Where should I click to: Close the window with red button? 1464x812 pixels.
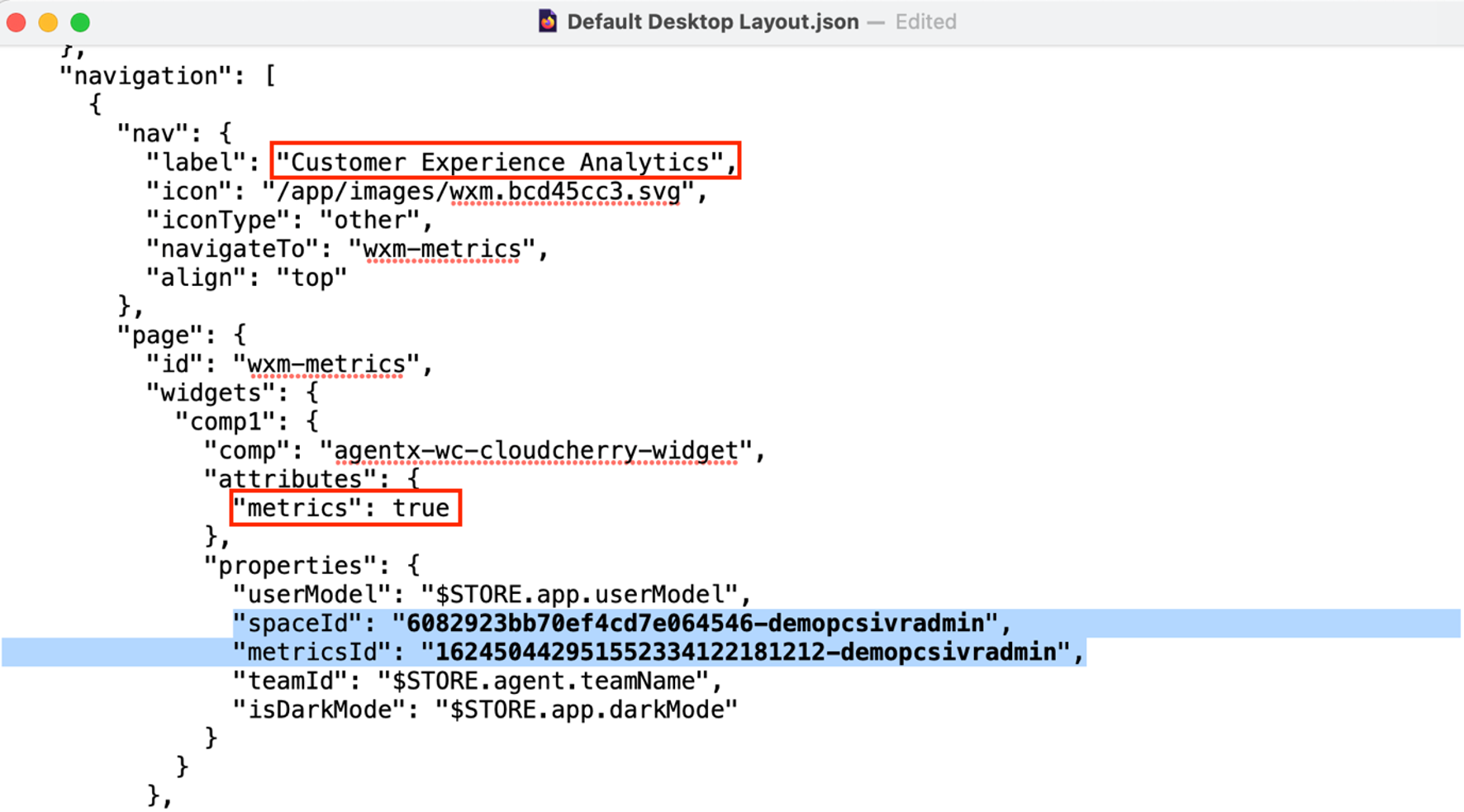(17, 22)
